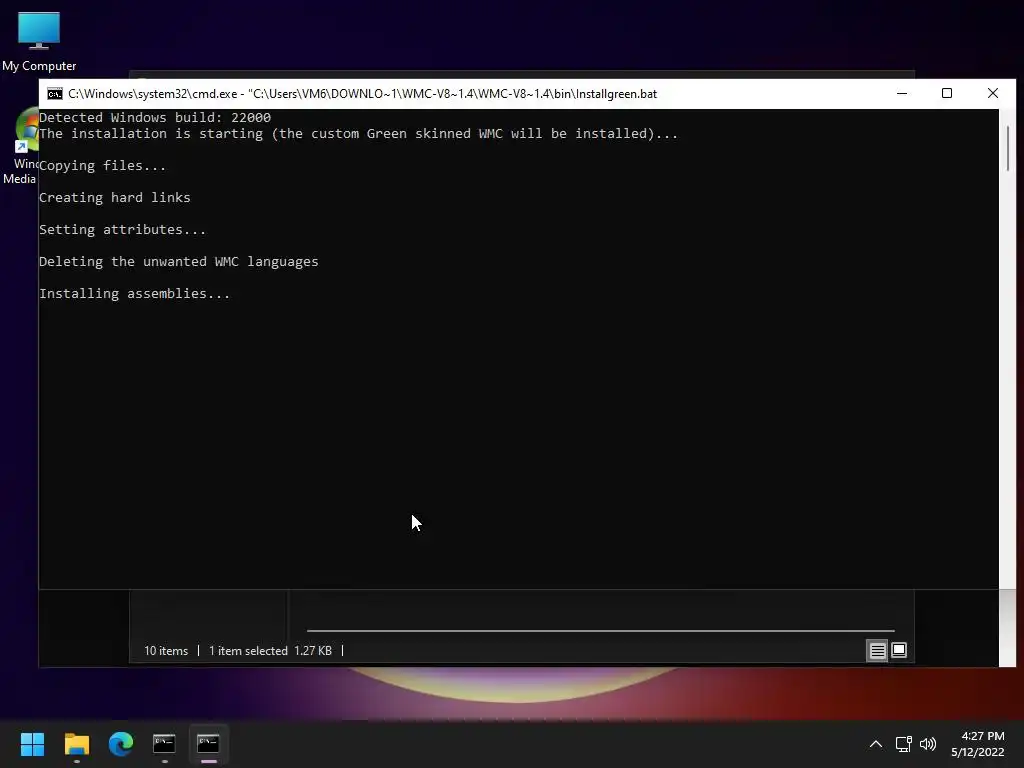Click the 'Copying files...' line
The height and width of the screenshot is (768, 1024).
tap(103, 166)
